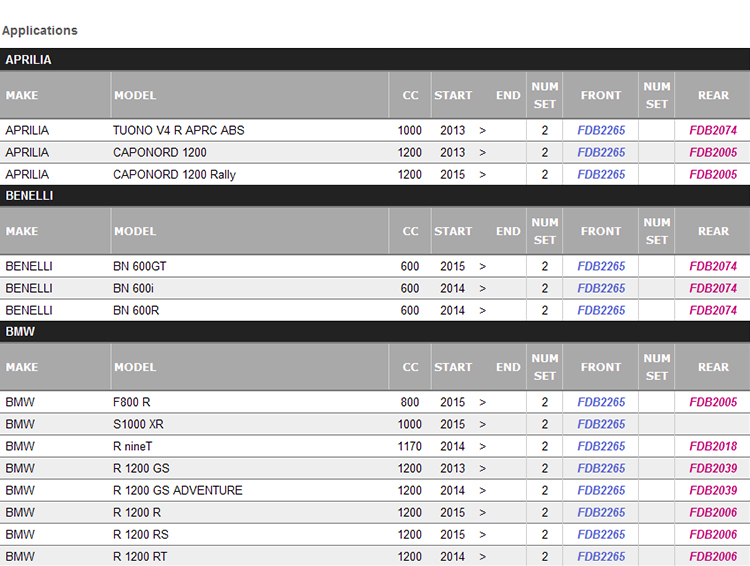Open FDB2006 rear link for R 1200 R
This screenshot has width=750, height=566.
(x=713, y=512)
